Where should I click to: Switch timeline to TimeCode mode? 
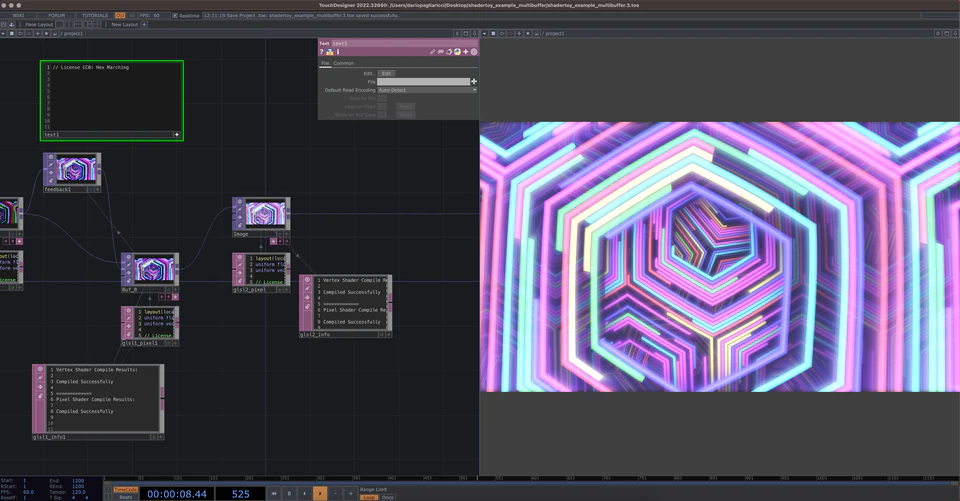(x=126, y=489)
